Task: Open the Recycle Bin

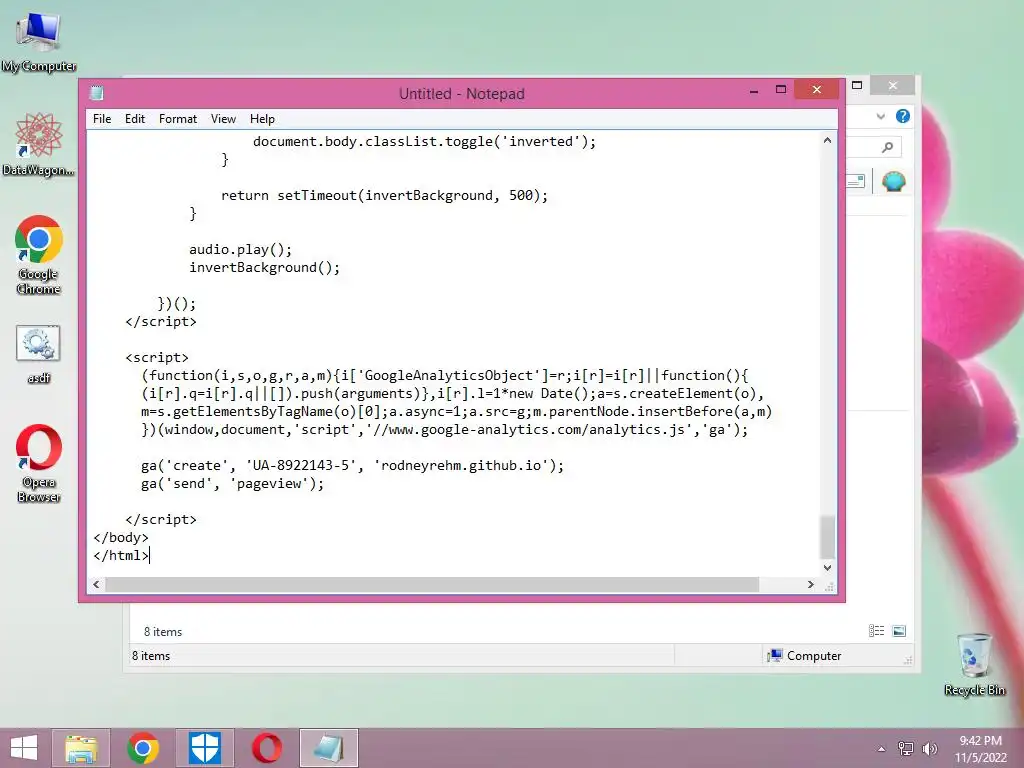Action: [x=974, y=664]
